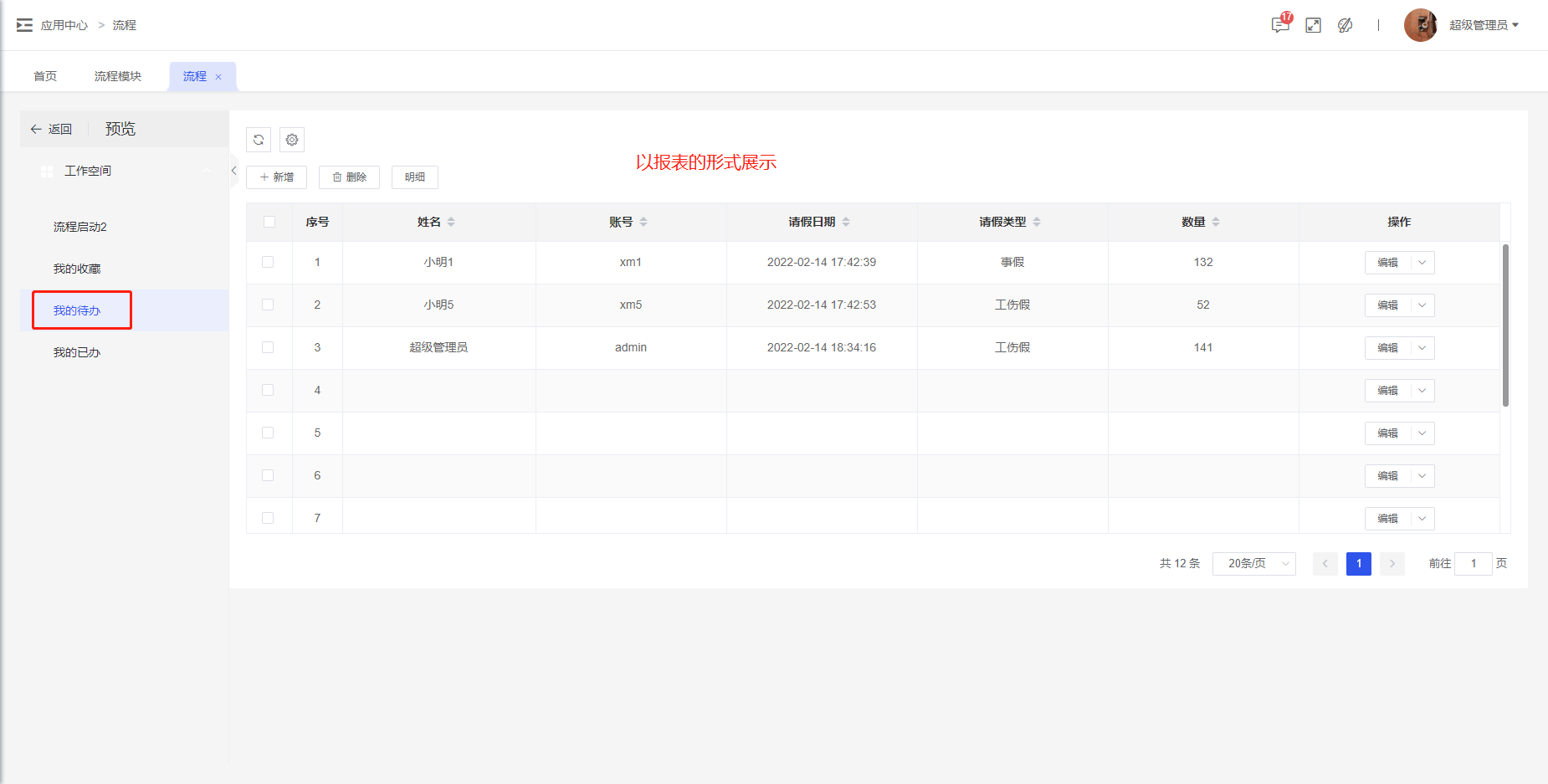Click the 返回 back arrow button
The height and width of the screenshot is (784, 1548).
point(51,129)
